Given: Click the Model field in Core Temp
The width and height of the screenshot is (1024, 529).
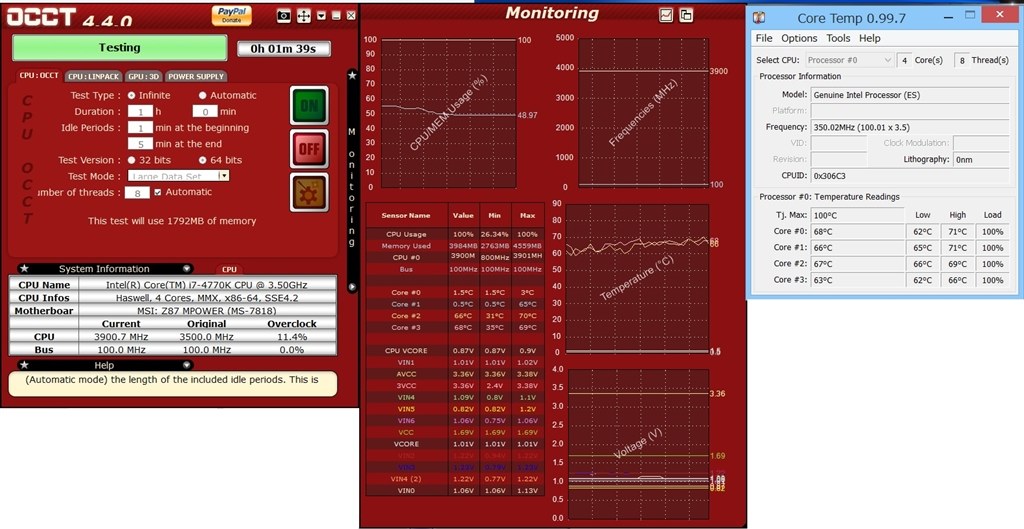Looking at the screenshot, I should click(910, 95).
